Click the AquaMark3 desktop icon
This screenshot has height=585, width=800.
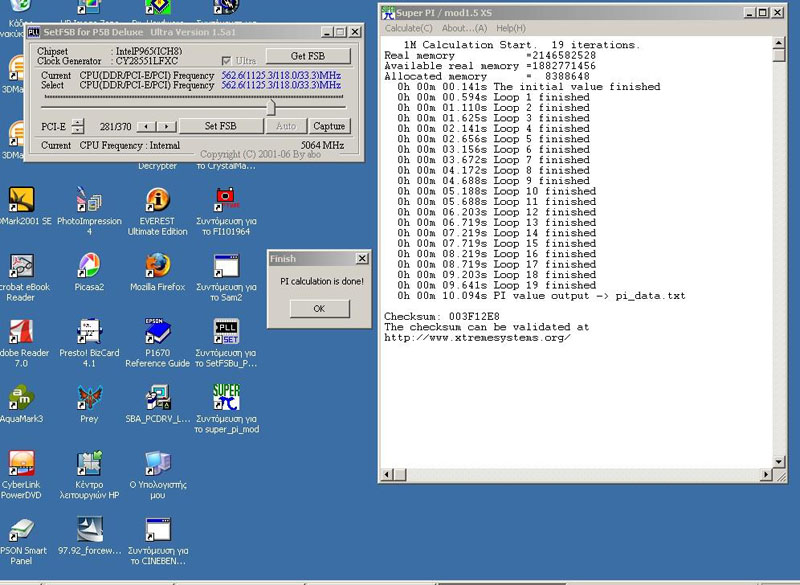click(21, 397)
